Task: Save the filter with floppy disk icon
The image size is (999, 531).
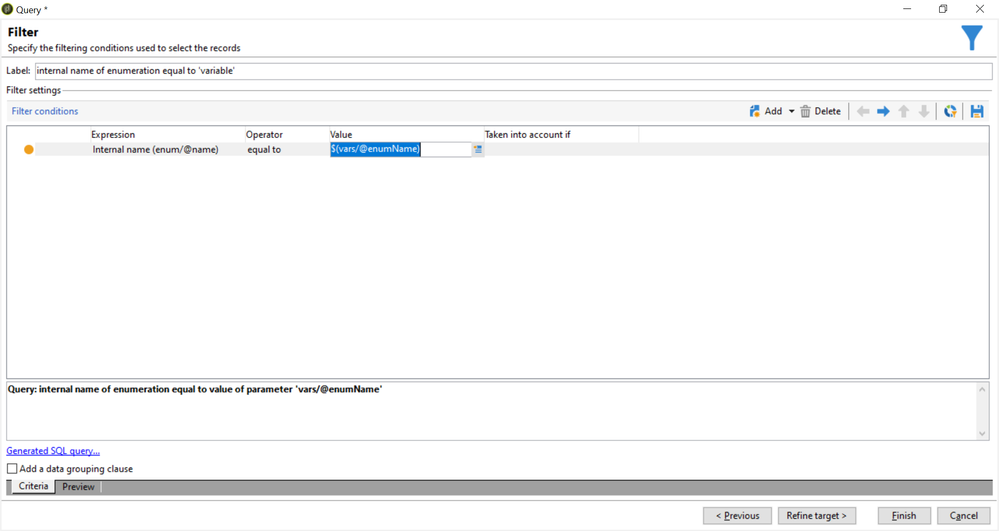Action: [x=977, y=112]
